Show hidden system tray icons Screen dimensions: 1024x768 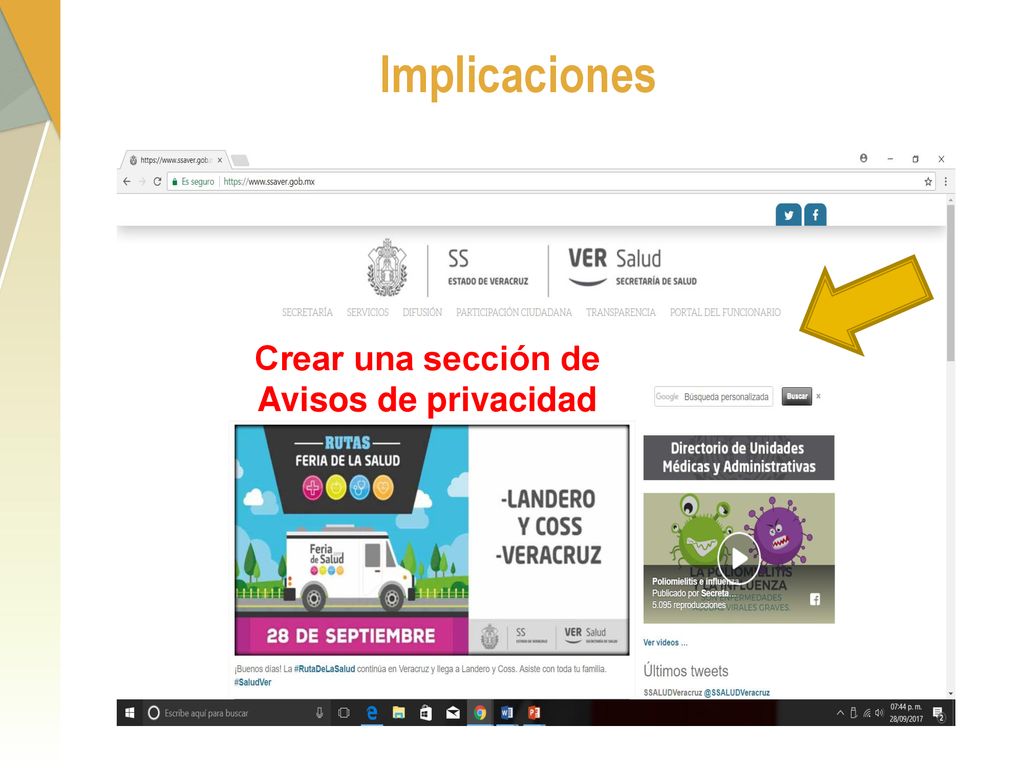[840, 712]
